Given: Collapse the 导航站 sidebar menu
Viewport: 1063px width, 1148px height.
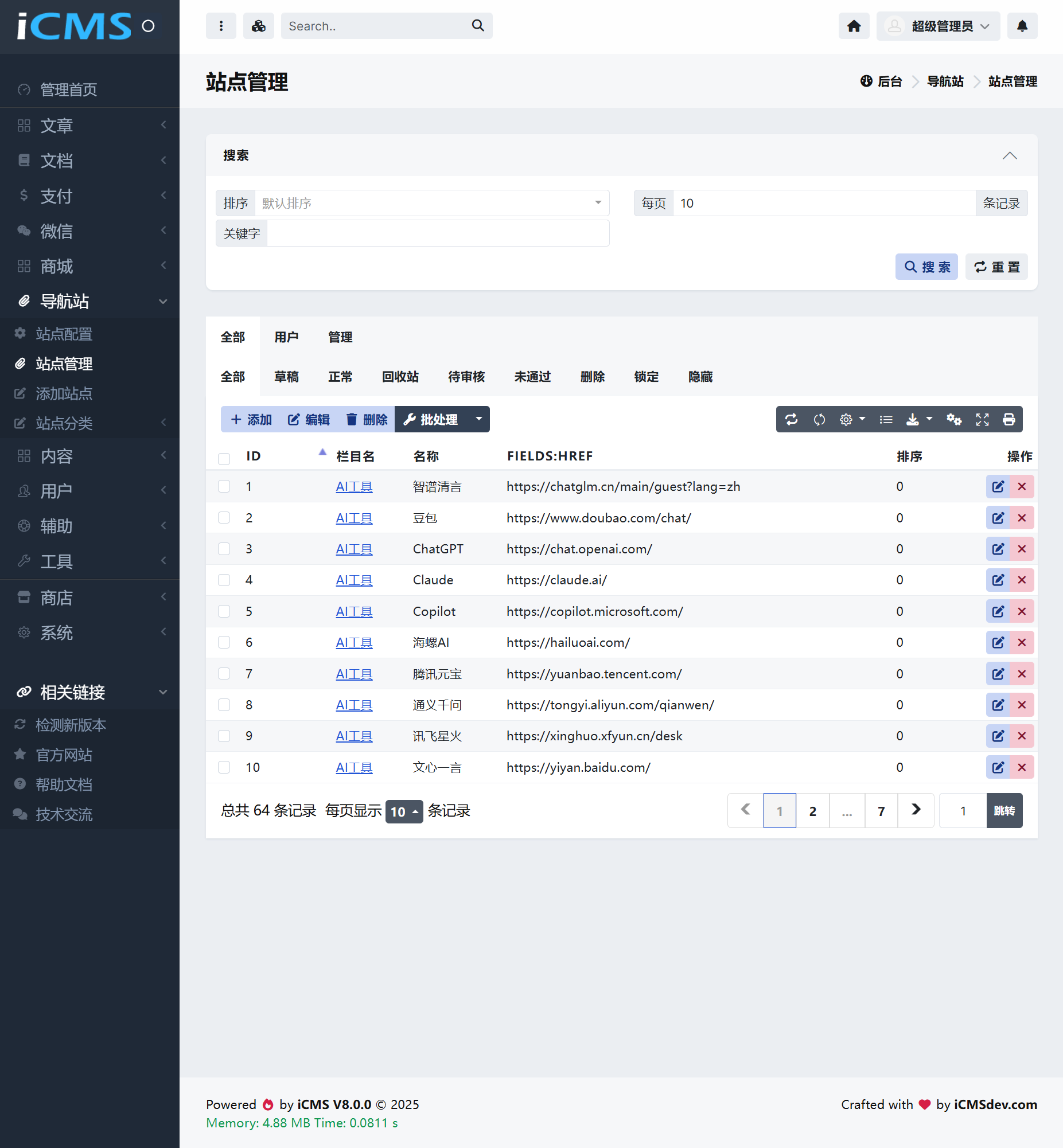Looking at the screenshot, I should [89, 301].
